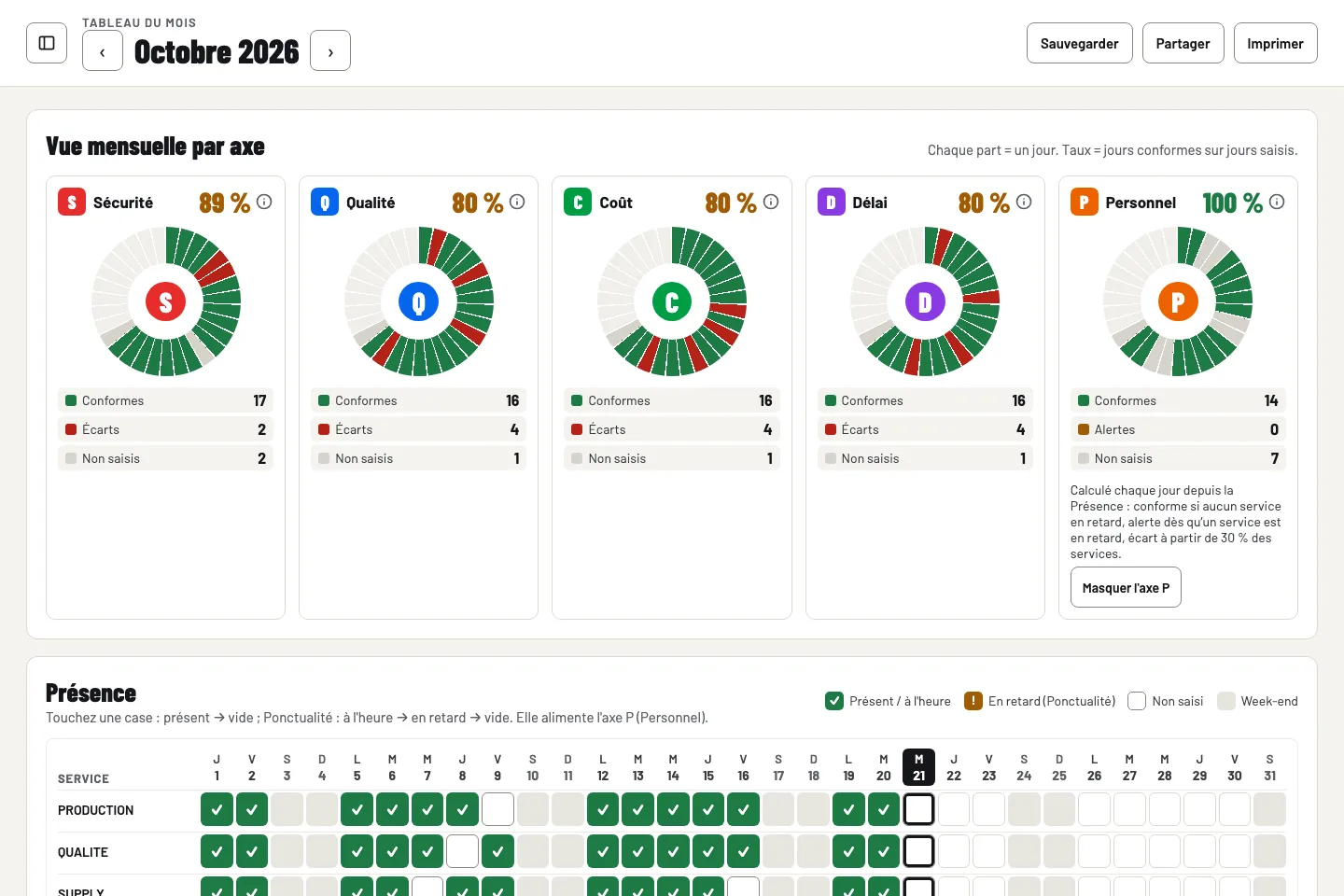The image size is (1344, 896).
Task: Click Personnel 'Alertes' row showing 0
Action: pyautogui.click(x=1178, y=429)
